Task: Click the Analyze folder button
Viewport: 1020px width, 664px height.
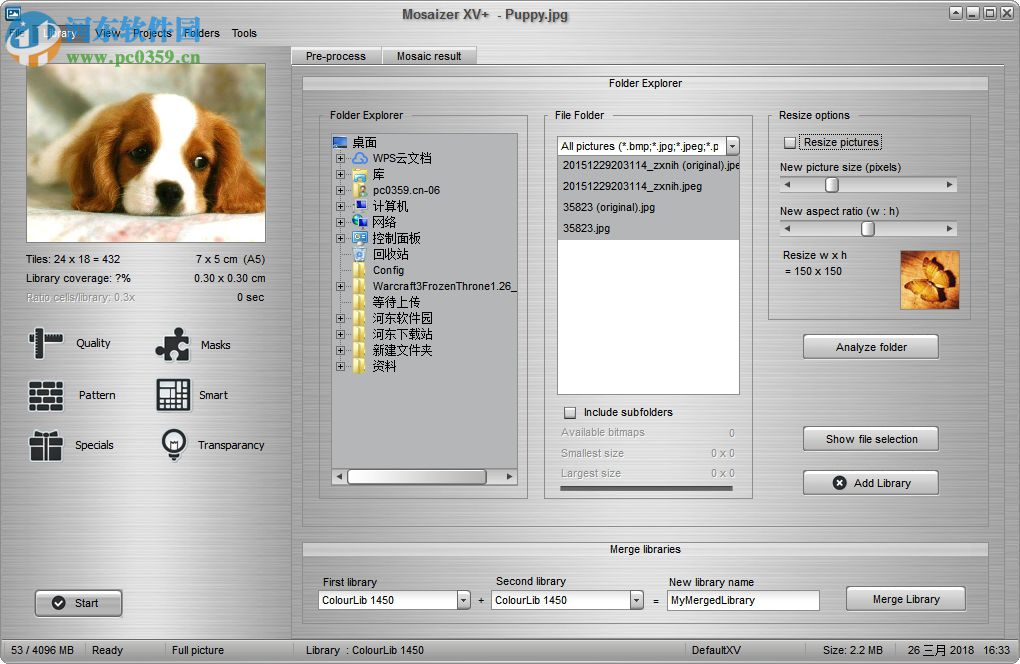Action: (869, 346)
